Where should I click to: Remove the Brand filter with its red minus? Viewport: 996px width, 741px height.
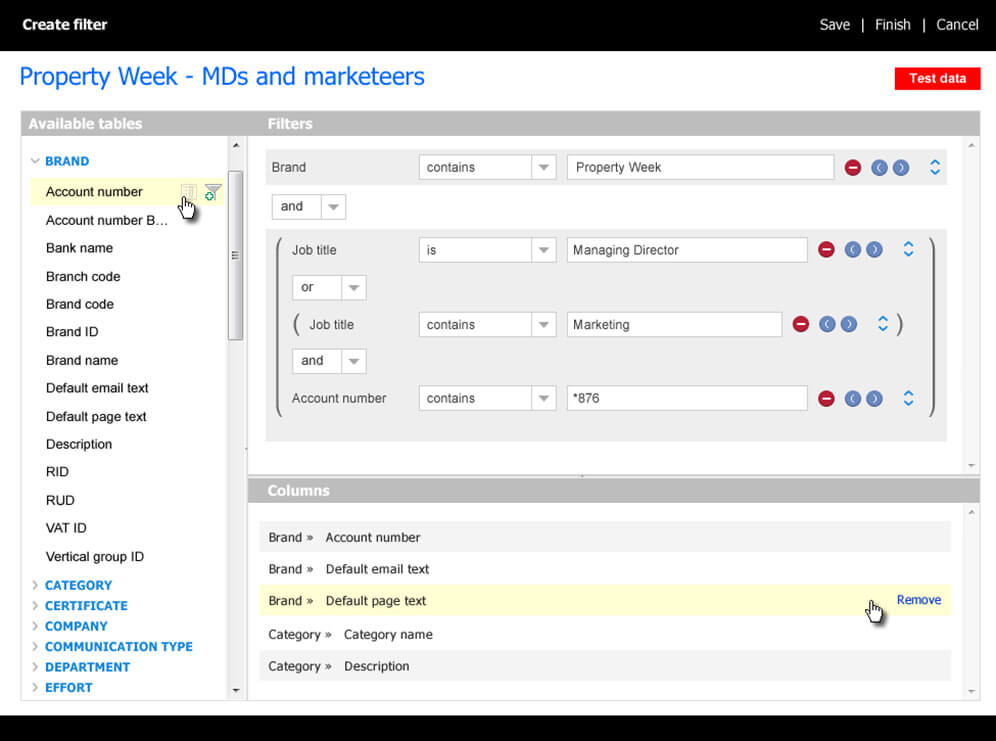[853, 168]
